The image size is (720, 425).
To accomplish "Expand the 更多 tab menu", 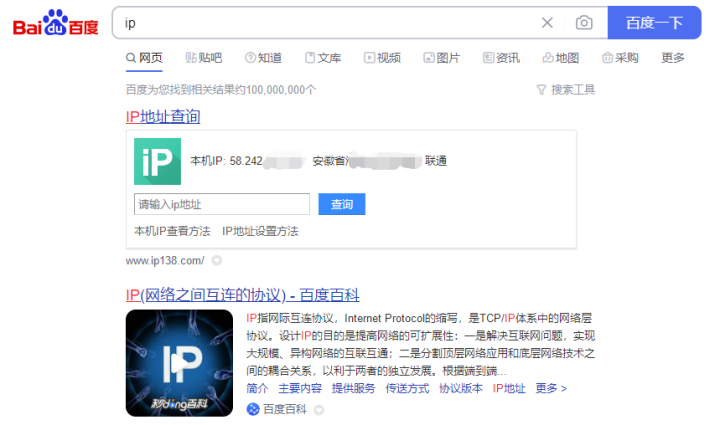I will click(673, 58).
